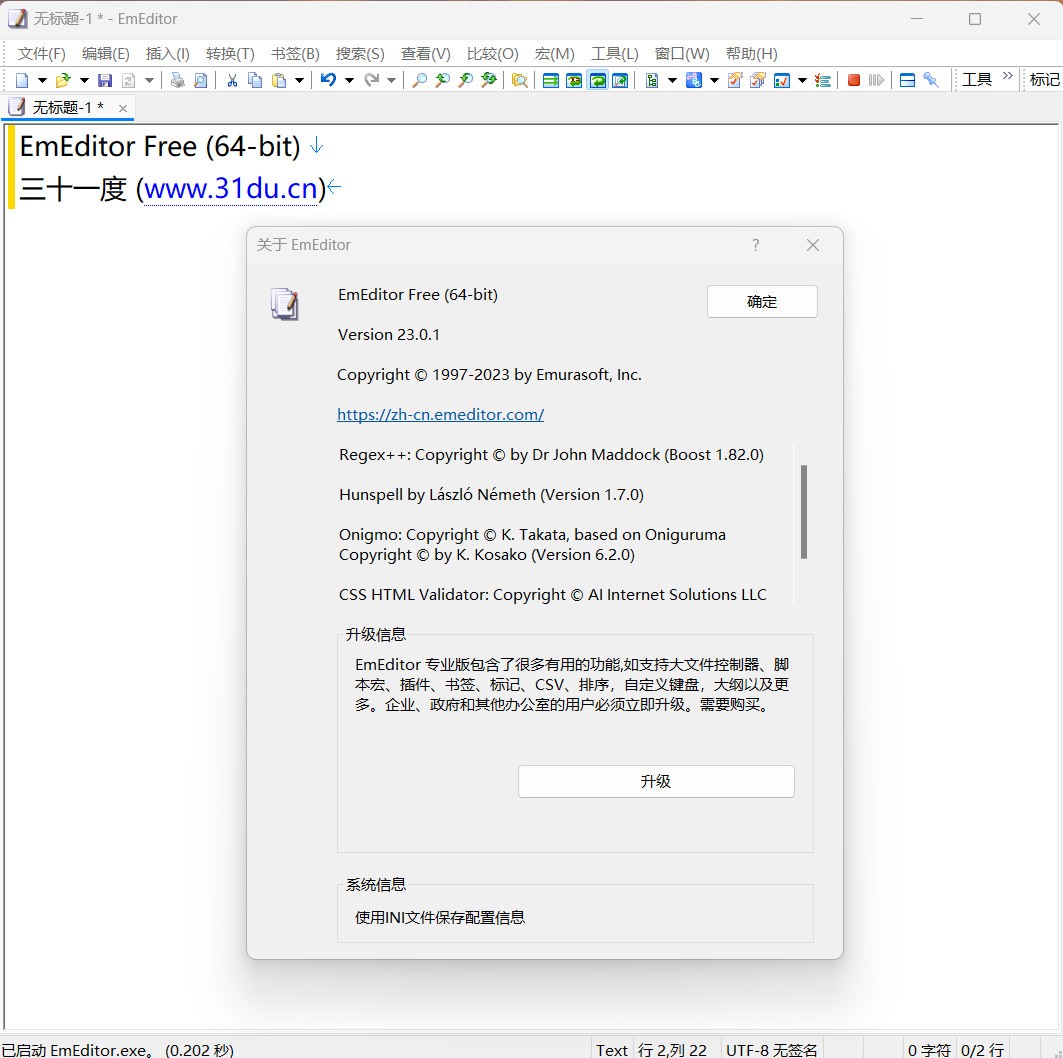Expand the ABC marker dropdown arrow
The height and width of the screenshot is (1058, 1063).
(714, 81)
